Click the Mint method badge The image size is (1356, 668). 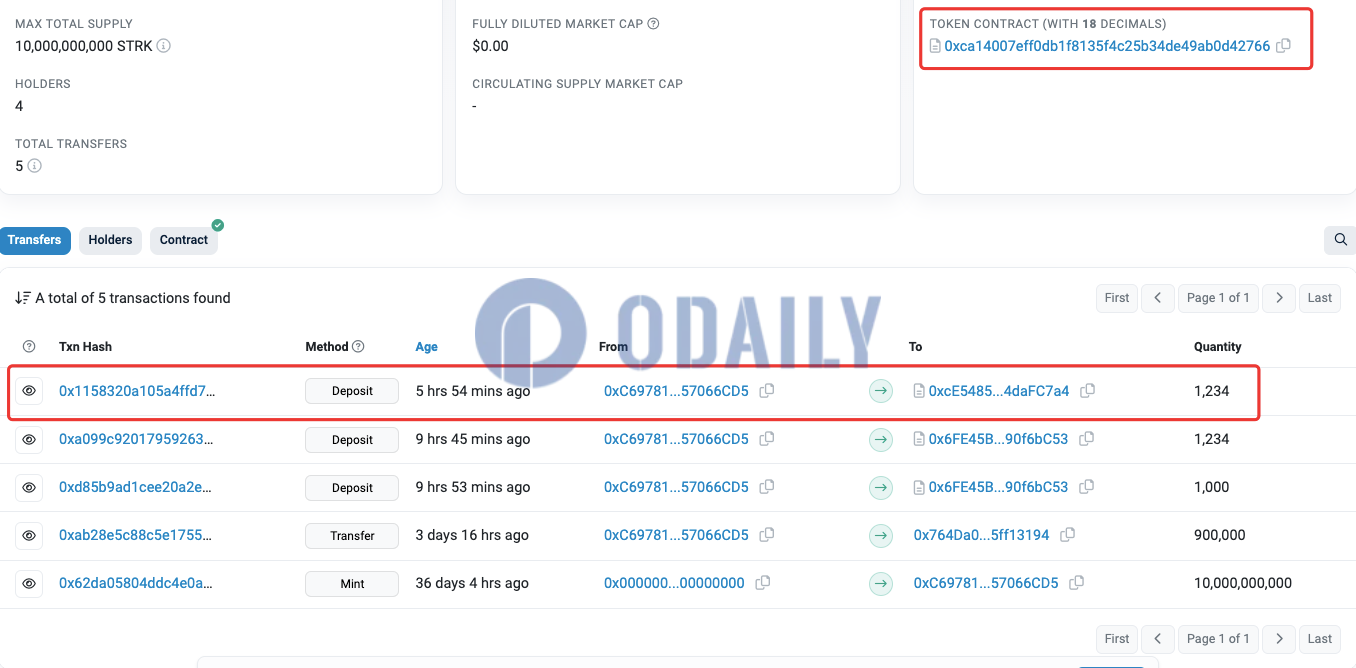[352, 583]
